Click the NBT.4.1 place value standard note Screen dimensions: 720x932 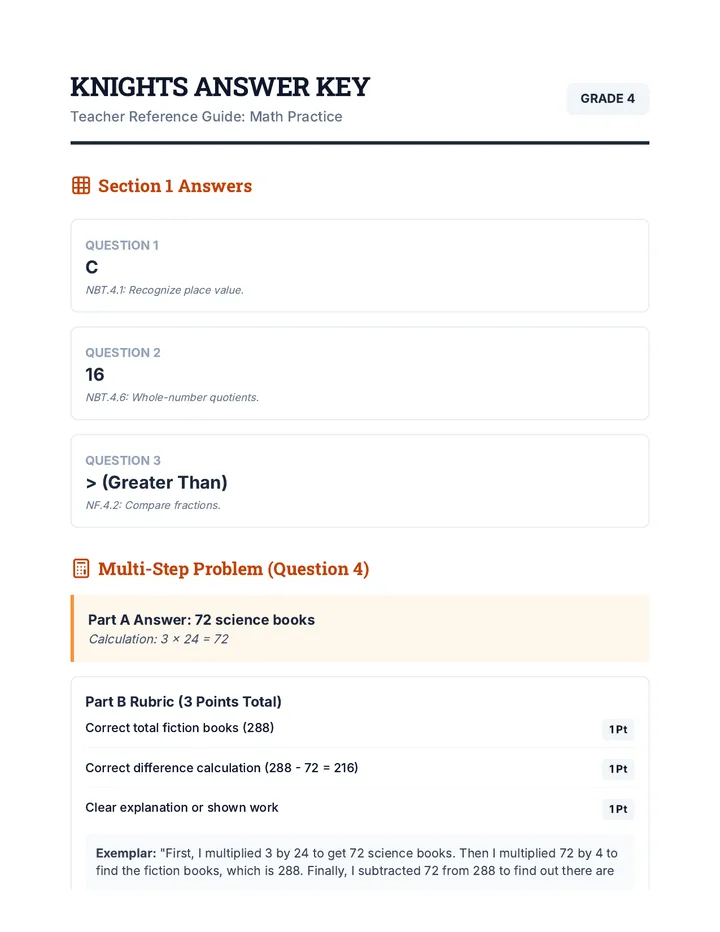tap(165, 290)
